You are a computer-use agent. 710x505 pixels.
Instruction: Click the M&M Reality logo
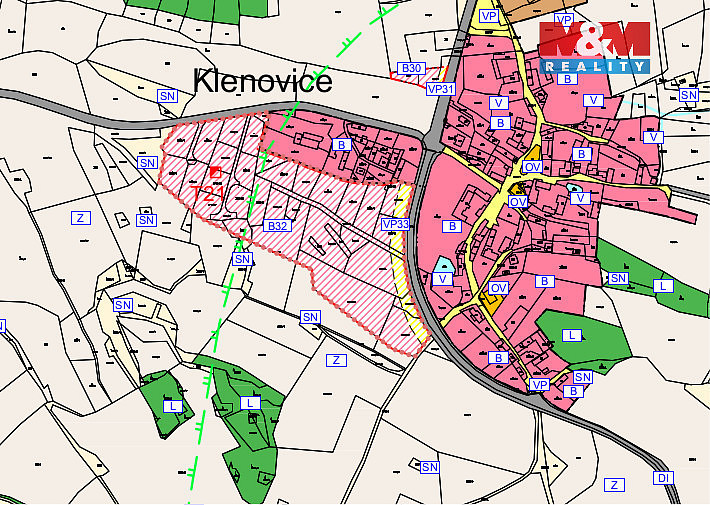pyautogui.click(x=595, y=47)
